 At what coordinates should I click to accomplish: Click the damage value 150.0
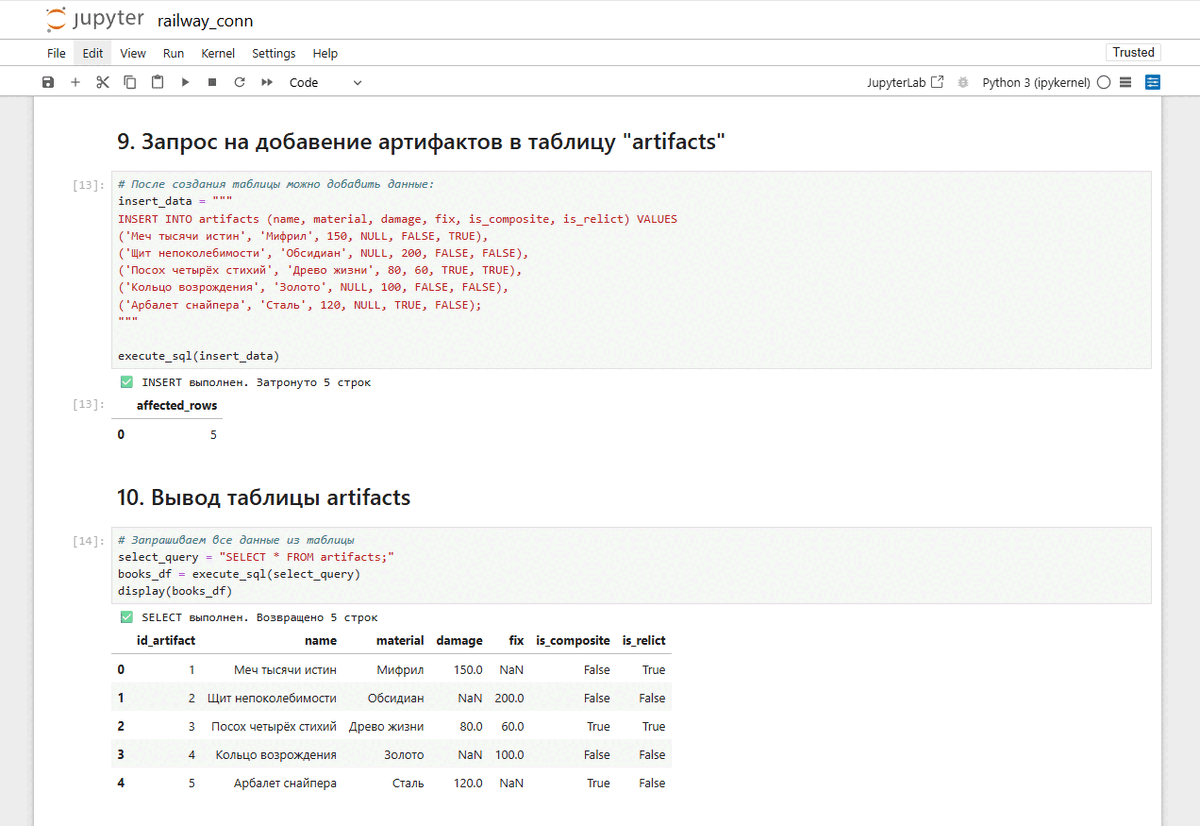468,670
